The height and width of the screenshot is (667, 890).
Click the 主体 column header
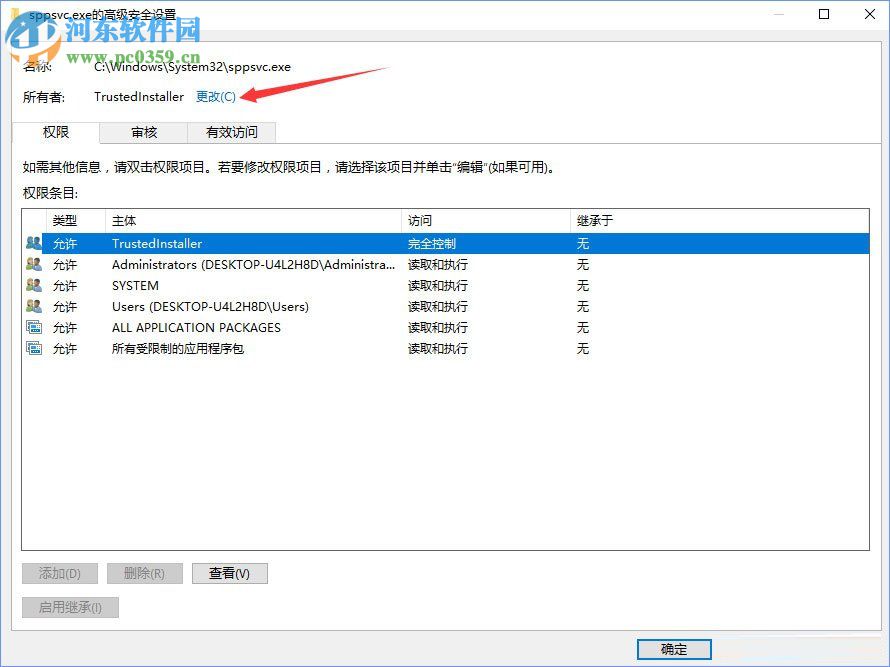pyautogui.click(x=122, y=220)
